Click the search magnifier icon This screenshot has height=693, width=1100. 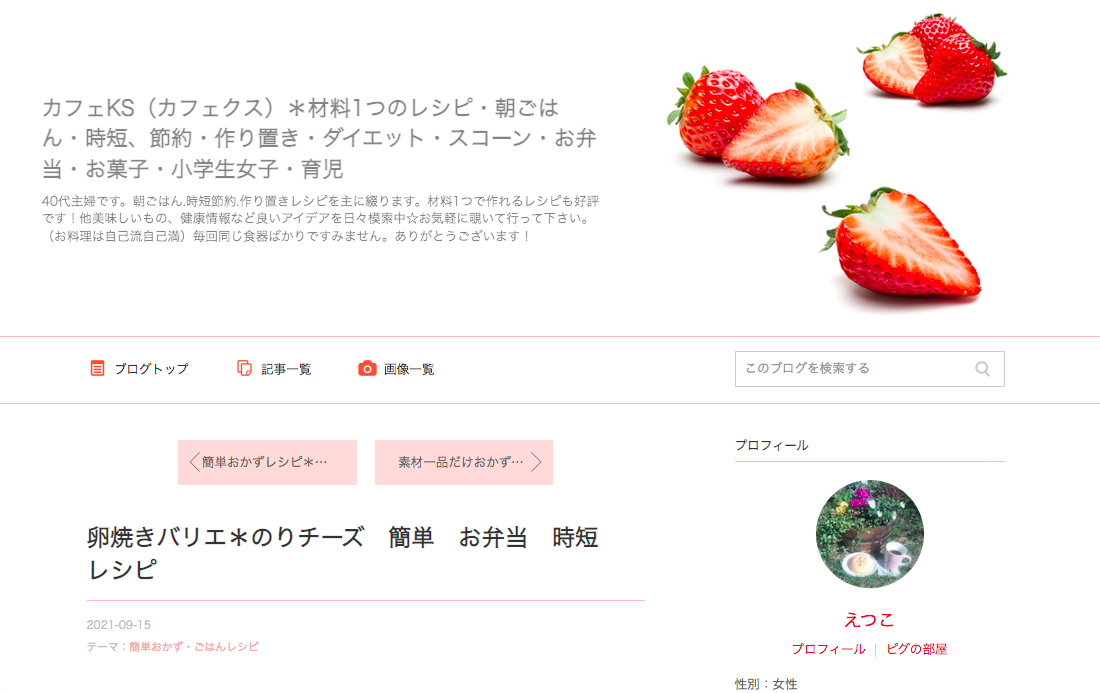coord(982,369)
